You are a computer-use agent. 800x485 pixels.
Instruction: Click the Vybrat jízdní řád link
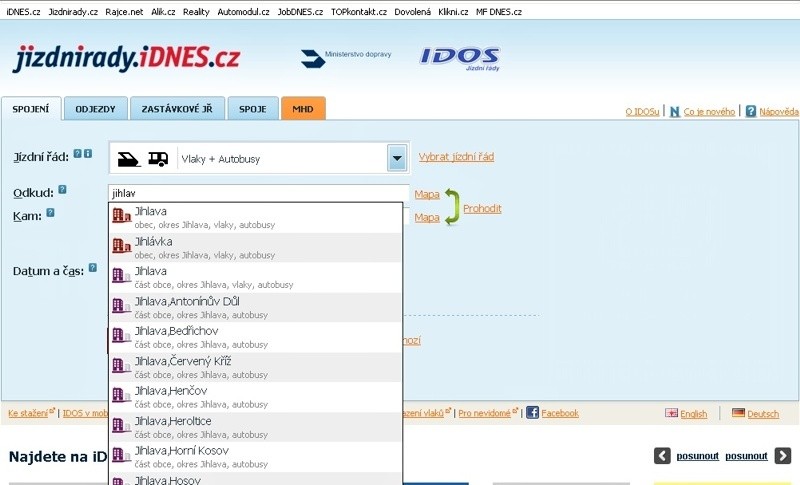(x=456, y=157)
